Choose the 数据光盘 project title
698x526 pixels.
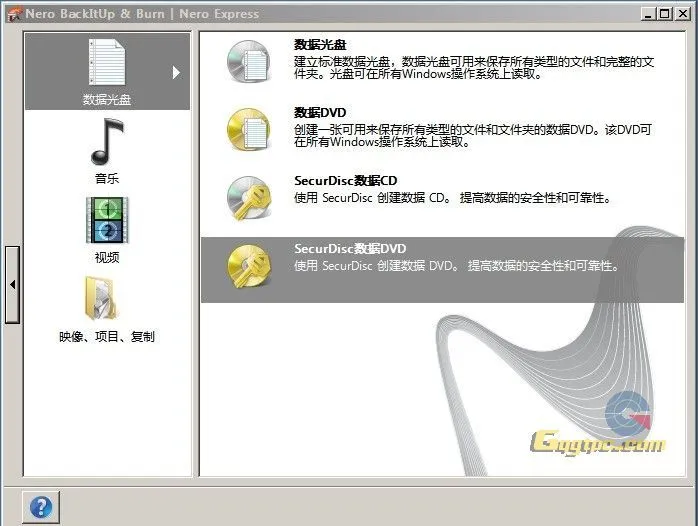(x=320, y=45)
